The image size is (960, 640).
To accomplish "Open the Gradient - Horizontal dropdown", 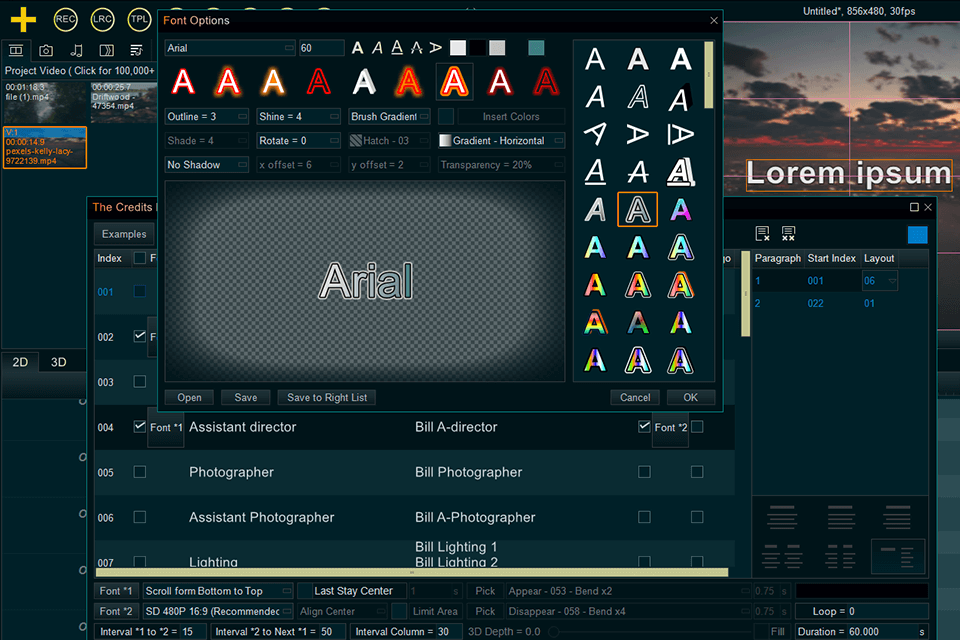I will coord(501,140).
